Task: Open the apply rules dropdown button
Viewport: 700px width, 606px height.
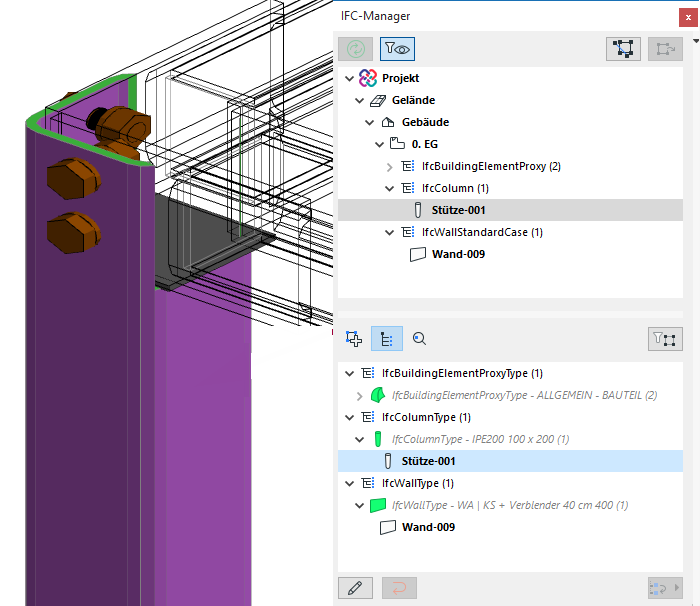Action: pyautogui.click(x=665, y=588)
